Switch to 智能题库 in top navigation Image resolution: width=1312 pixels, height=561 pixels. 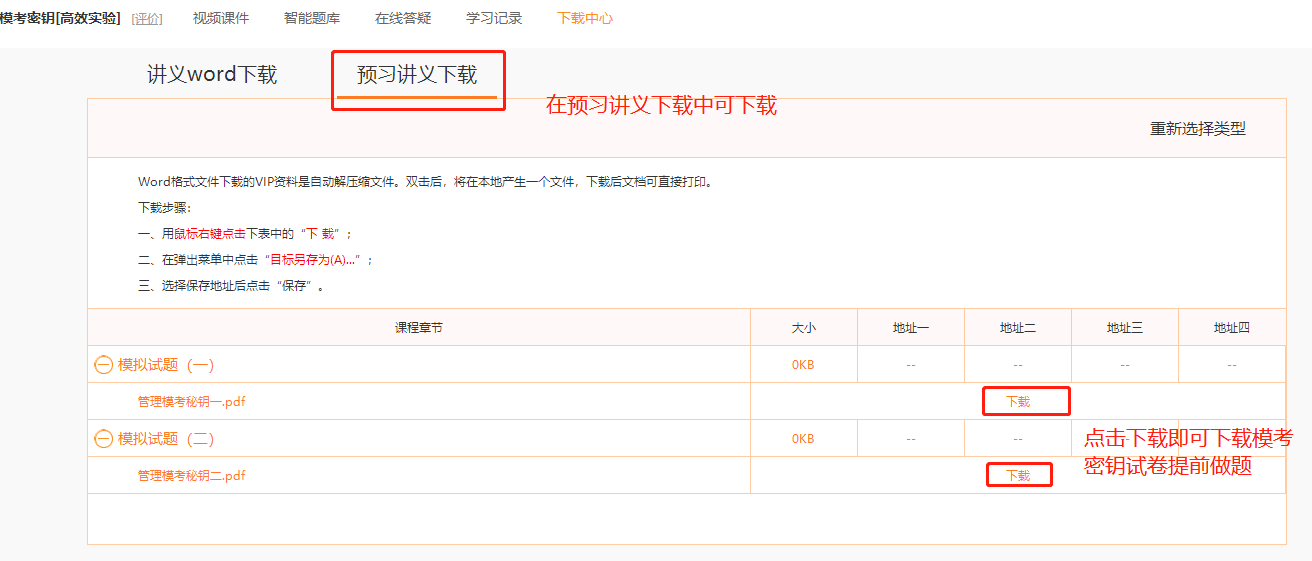pos(312,18)
